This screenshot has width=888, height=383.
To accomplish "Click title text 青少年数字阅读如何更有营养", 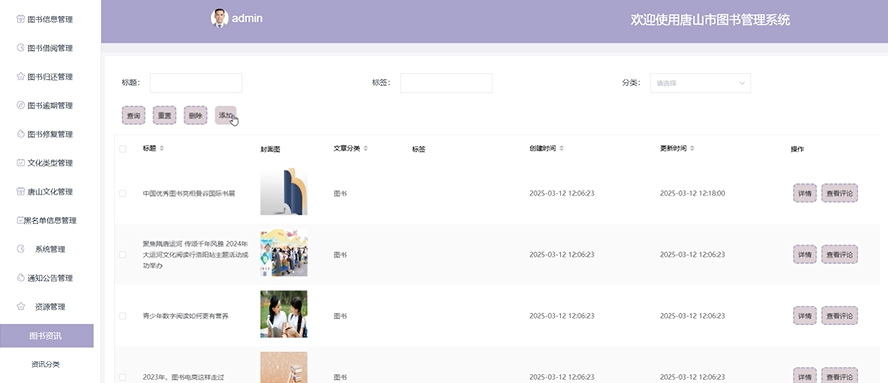I will 186,316.
